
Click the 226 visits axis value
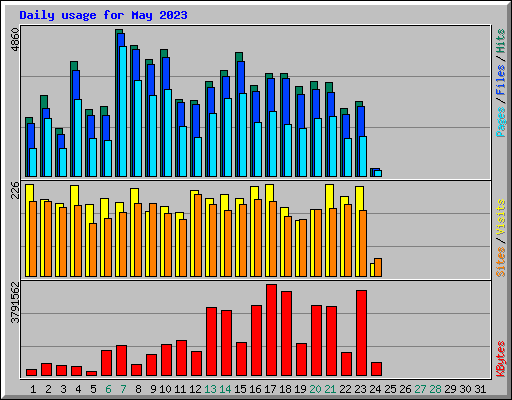[15, 190]
